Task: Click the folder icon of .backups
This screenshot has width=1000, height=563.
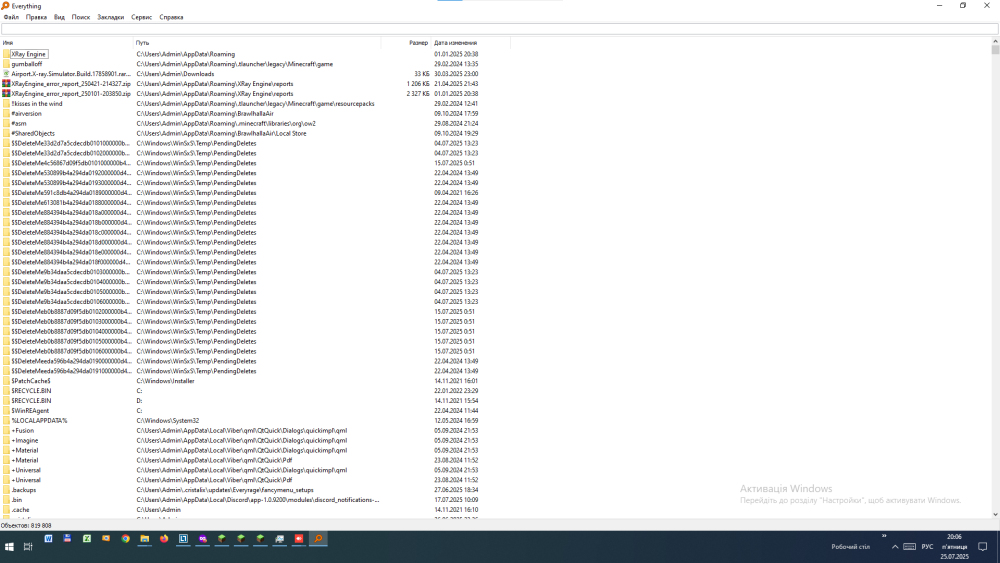Action: tap(6, 490)
